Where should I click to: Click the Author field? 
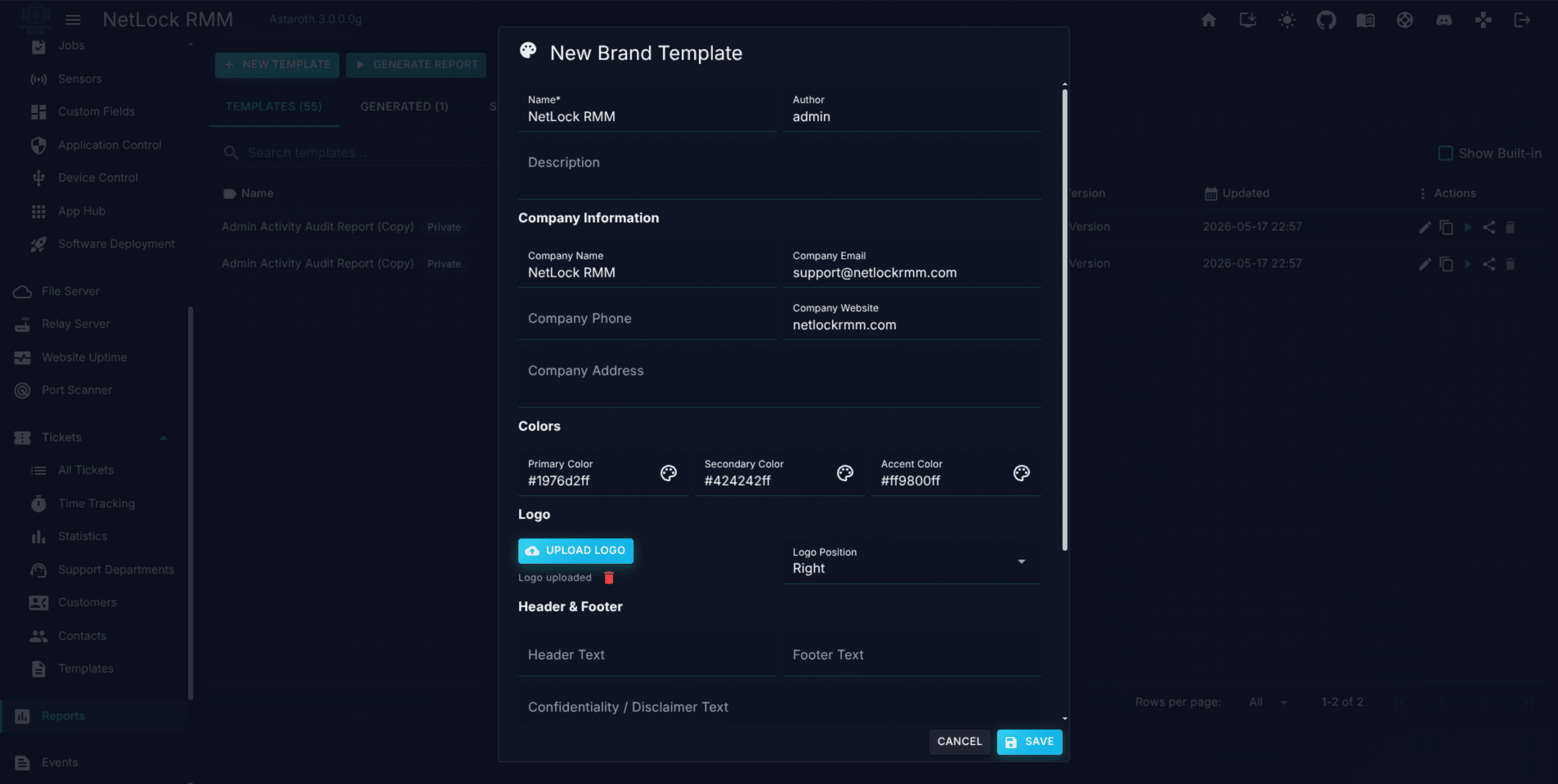click(x=911, y=109)
